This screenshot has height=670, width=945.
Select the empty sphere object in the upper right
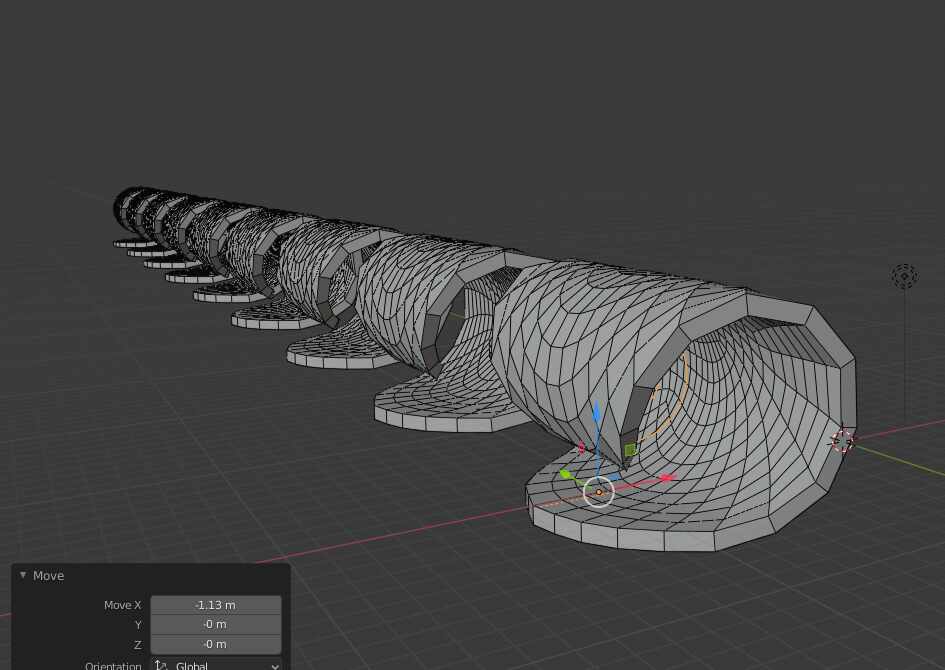point(904,276)
